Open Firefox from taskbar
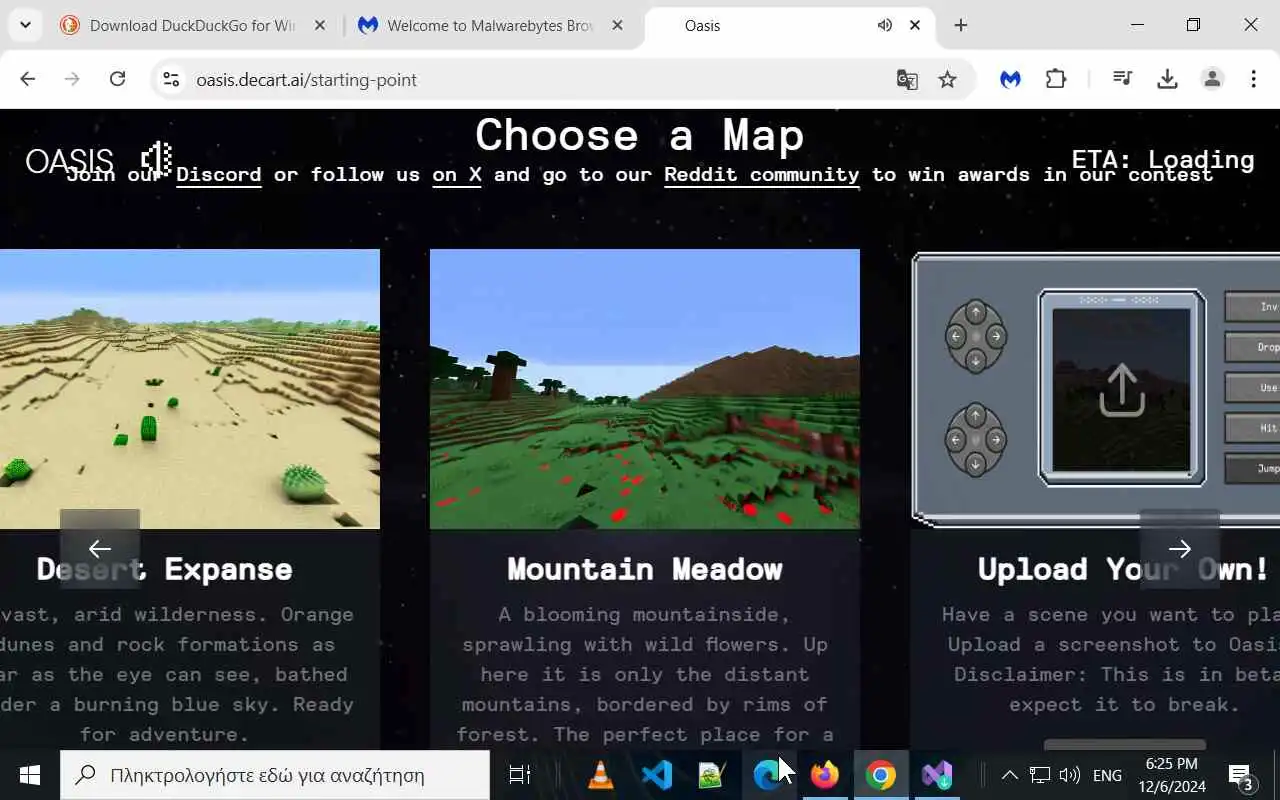 click(x=825, y=775)
